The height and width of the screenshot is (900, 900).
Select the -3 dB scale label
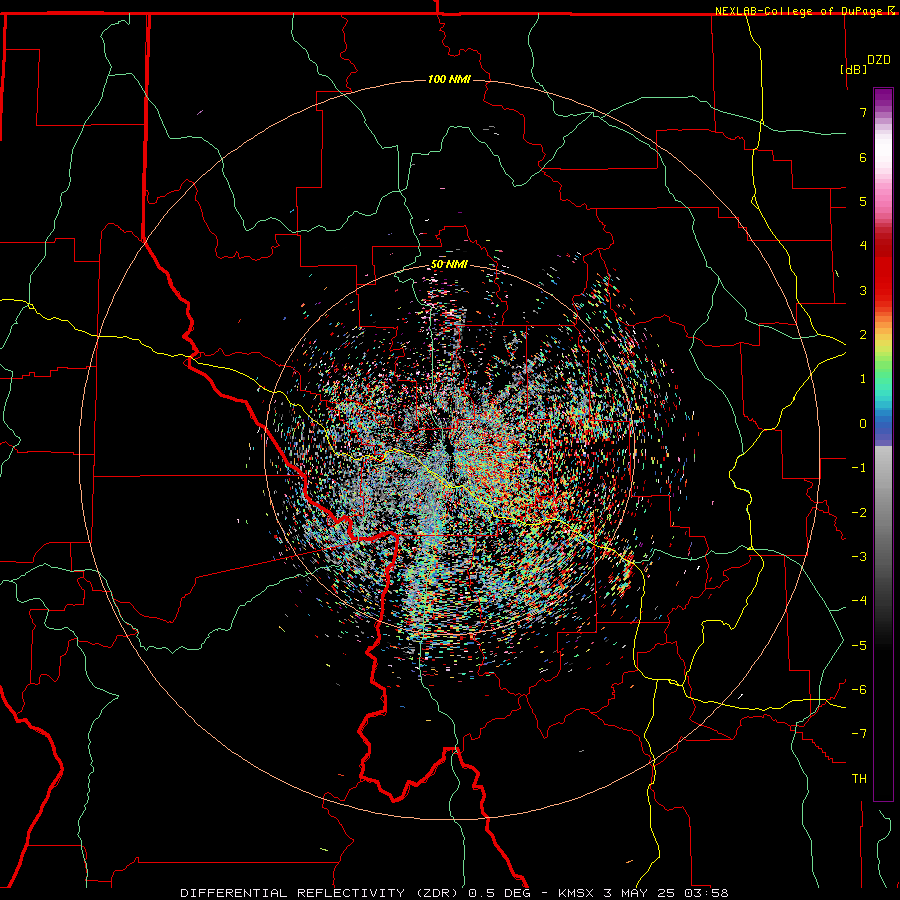pos(859,557)
